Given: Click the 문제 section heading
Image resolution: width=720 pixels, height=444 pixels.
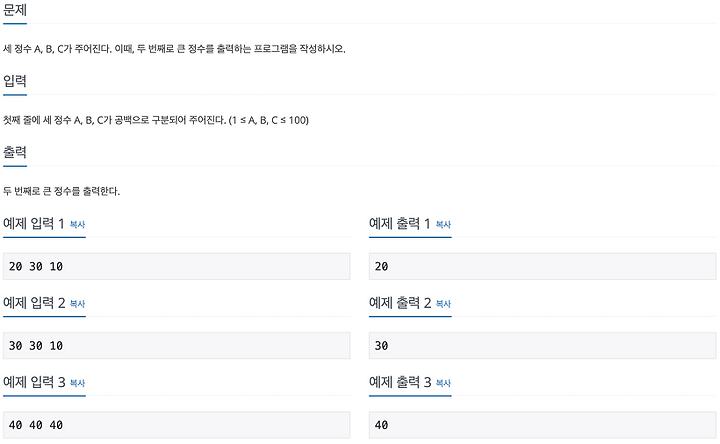Looking at the screenshot, I should point(15,10).
